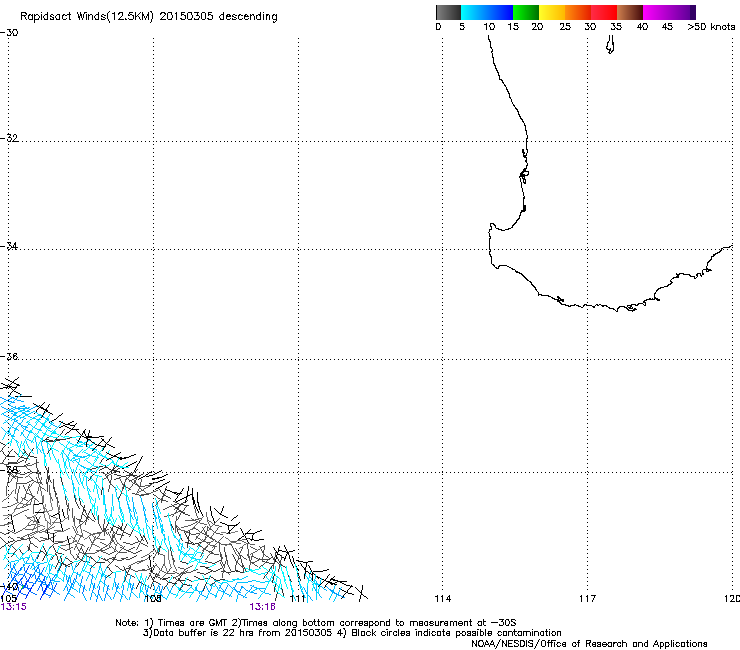This screenshot has width=740, height=650.
Task: Click the latitude label '-34'
Action: [9, 246]
